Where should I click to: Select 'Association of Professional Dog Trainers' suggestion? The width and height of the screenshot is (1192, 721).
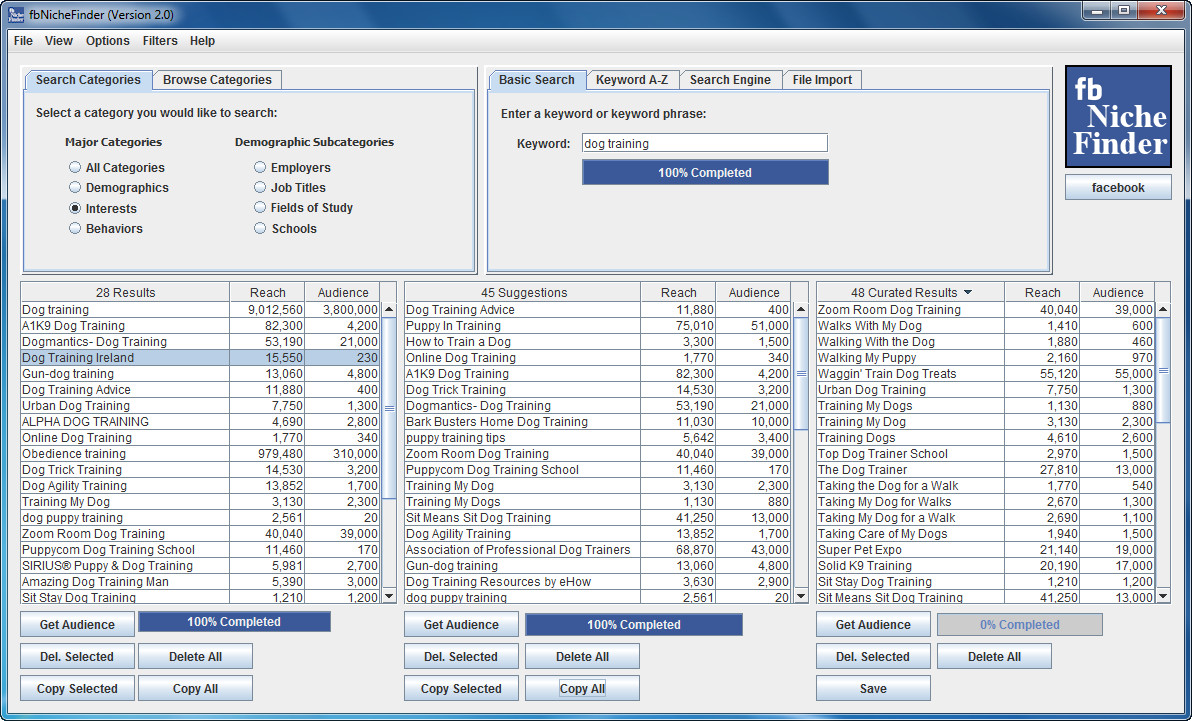tap(598, 549)
